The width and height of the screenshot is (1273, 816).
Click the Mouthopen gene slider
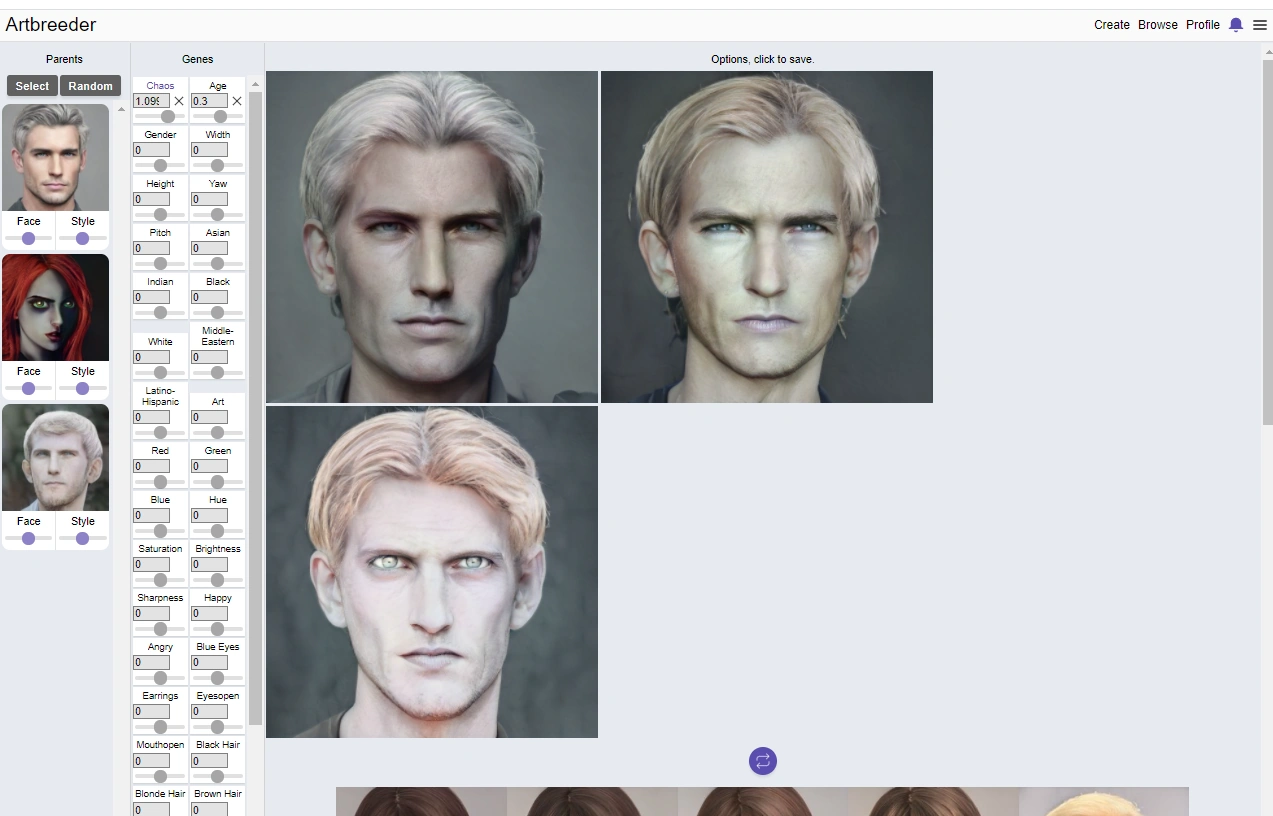coord(160,776)
